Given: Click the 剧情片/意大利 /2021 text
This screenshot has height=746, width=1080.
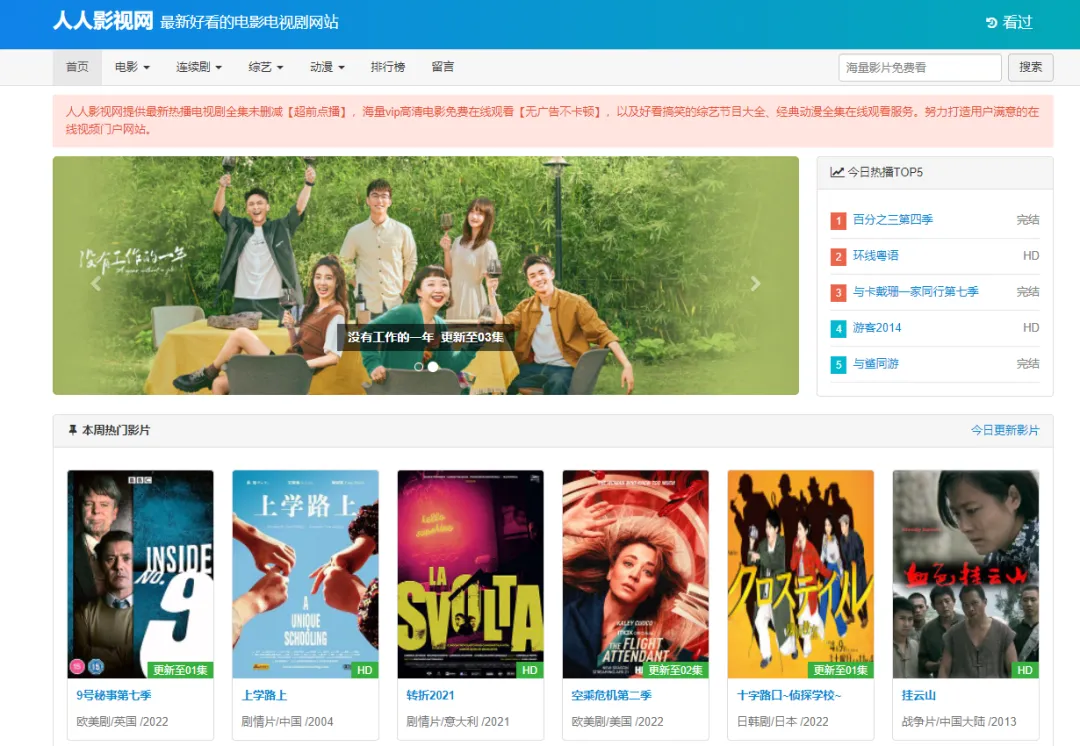Looking at the screenshot, I should (x=457, y=722).
